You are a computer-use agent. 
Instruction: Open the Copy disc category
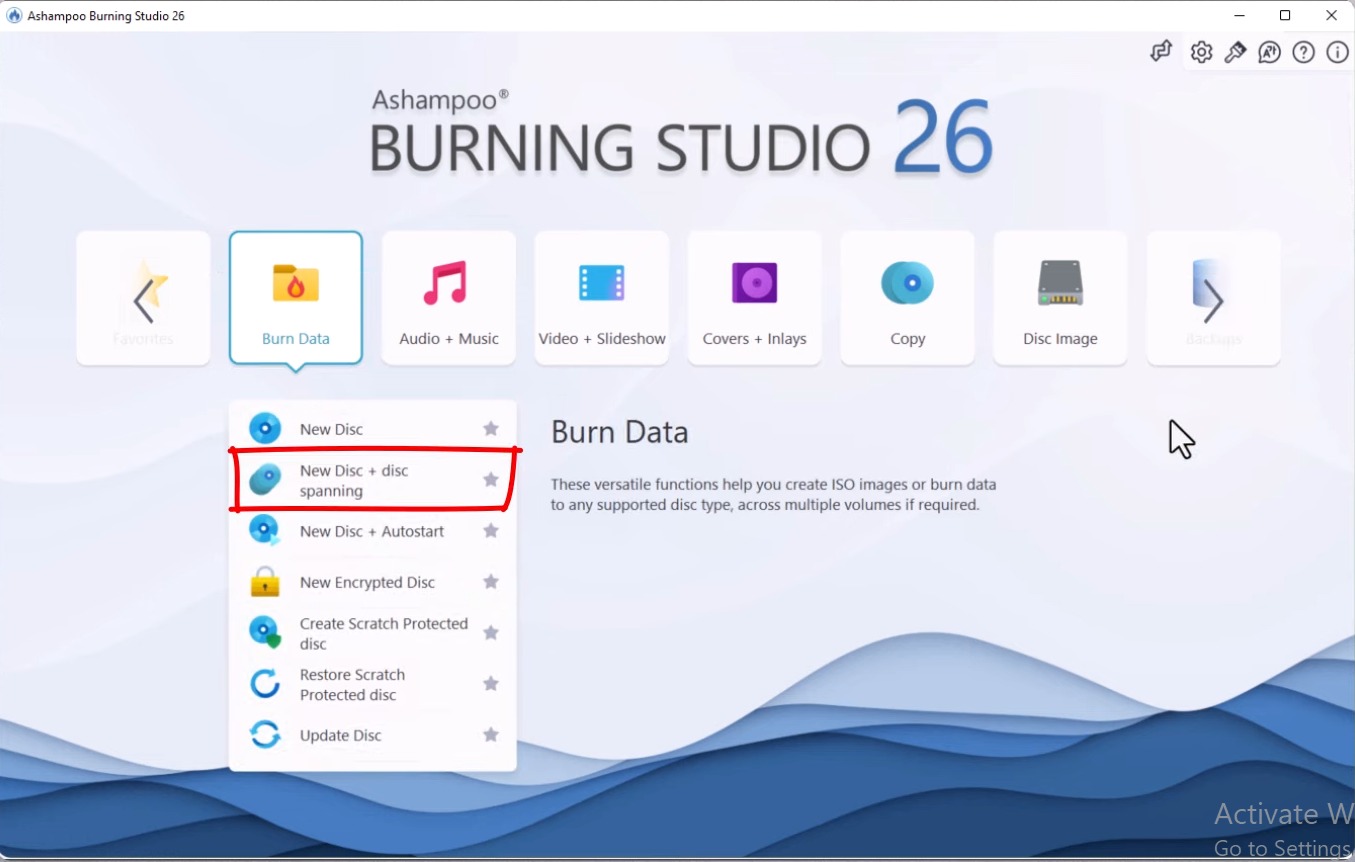pos(907,298)
